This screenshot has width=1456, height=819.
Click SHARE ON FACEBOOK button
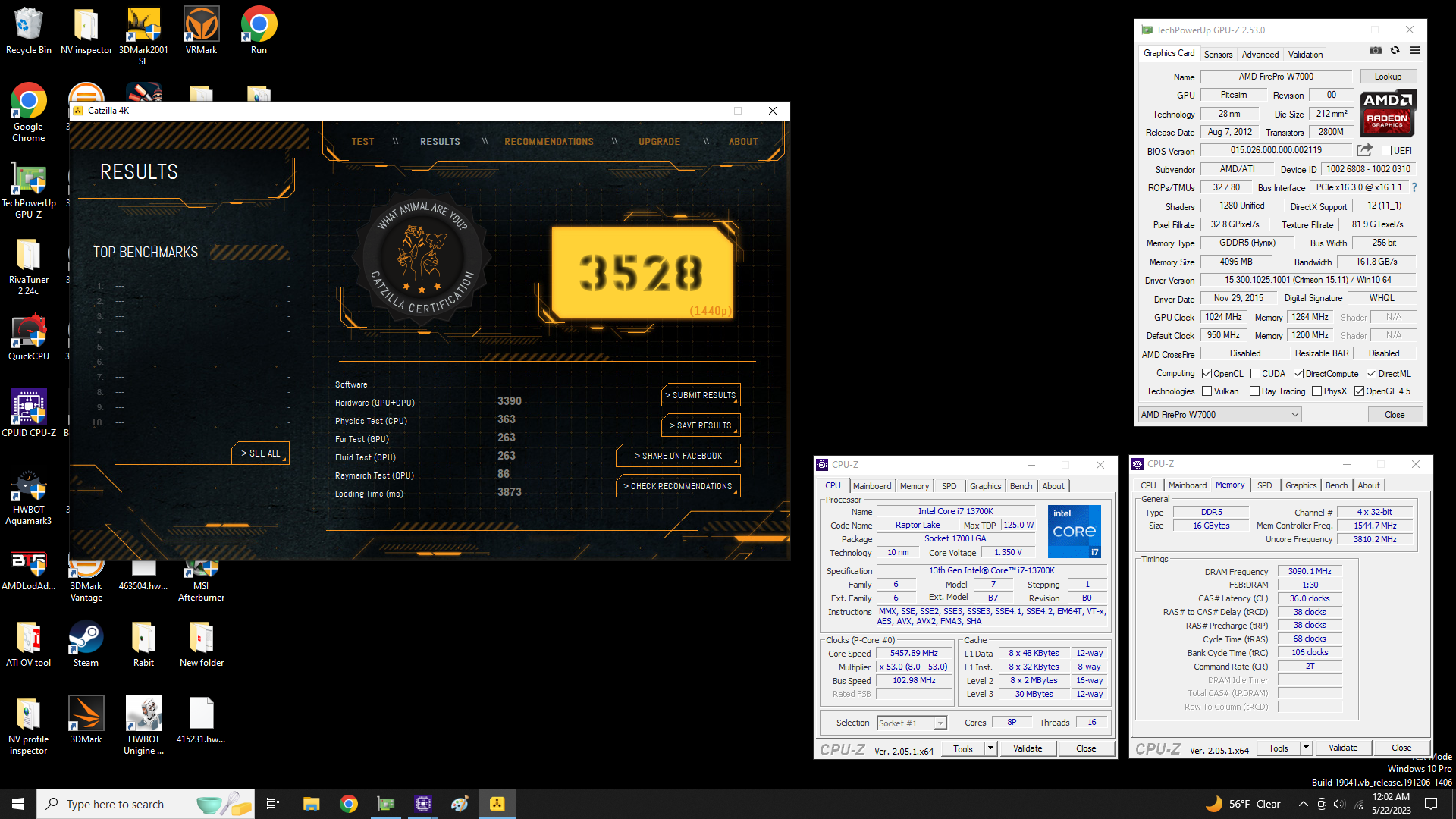click(678, 456)
